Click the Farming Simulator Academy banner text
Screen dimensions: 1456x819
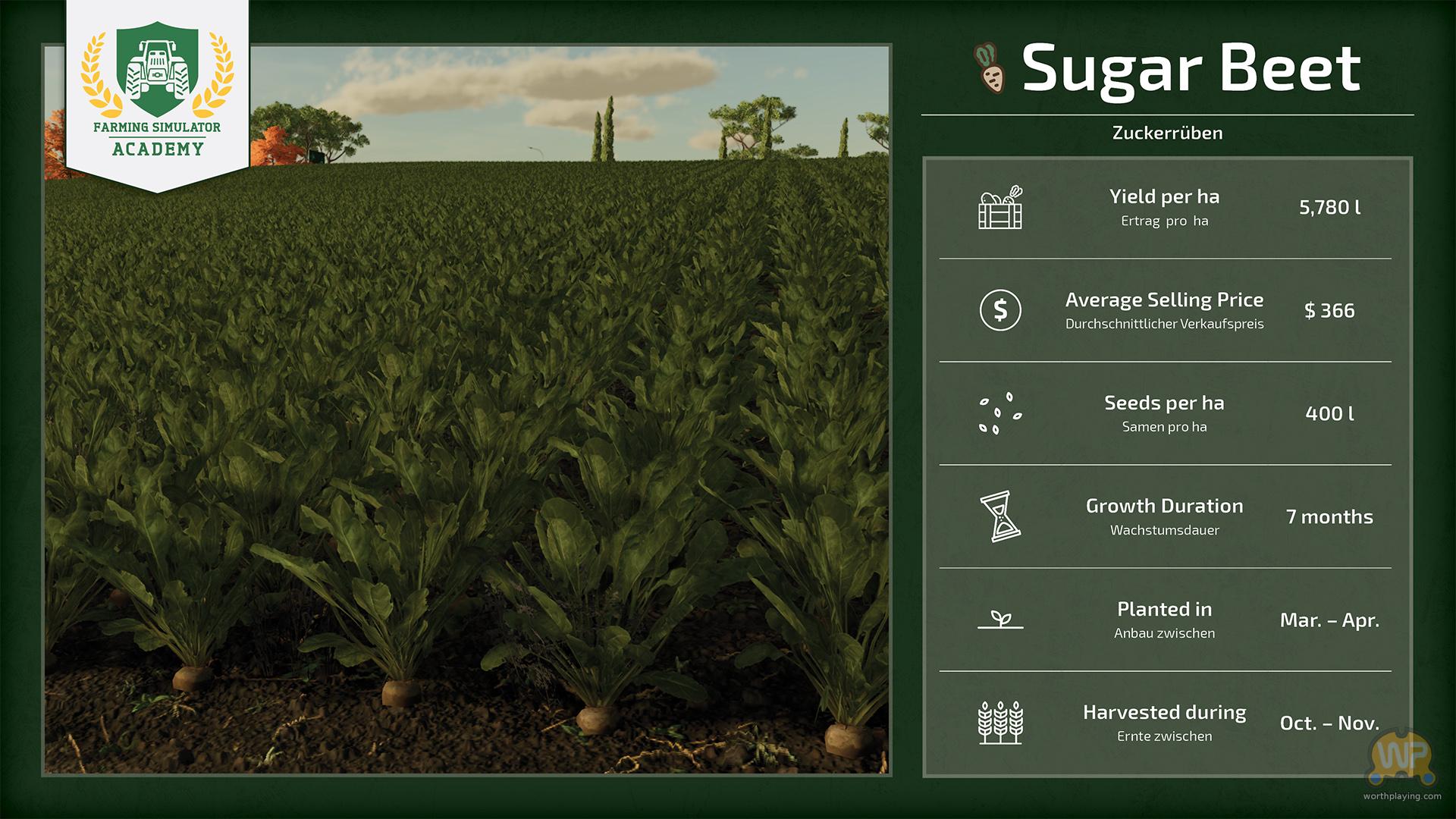coord(157,138)
